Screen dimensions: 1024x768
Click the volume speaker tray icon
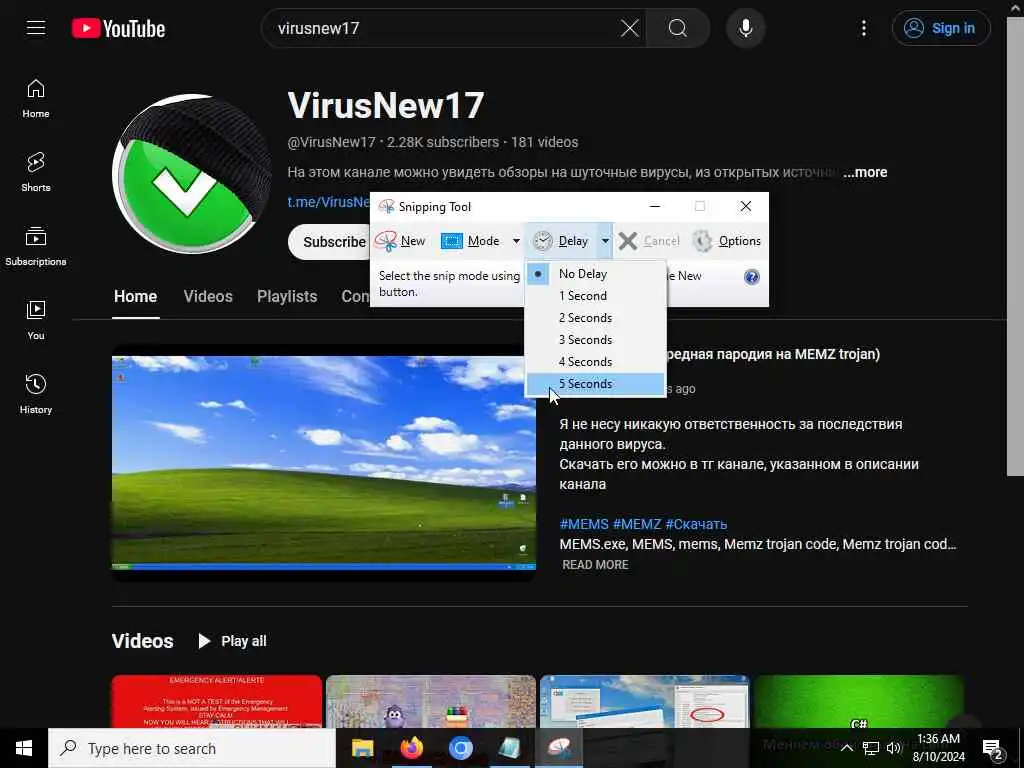[x=893, y=748]
